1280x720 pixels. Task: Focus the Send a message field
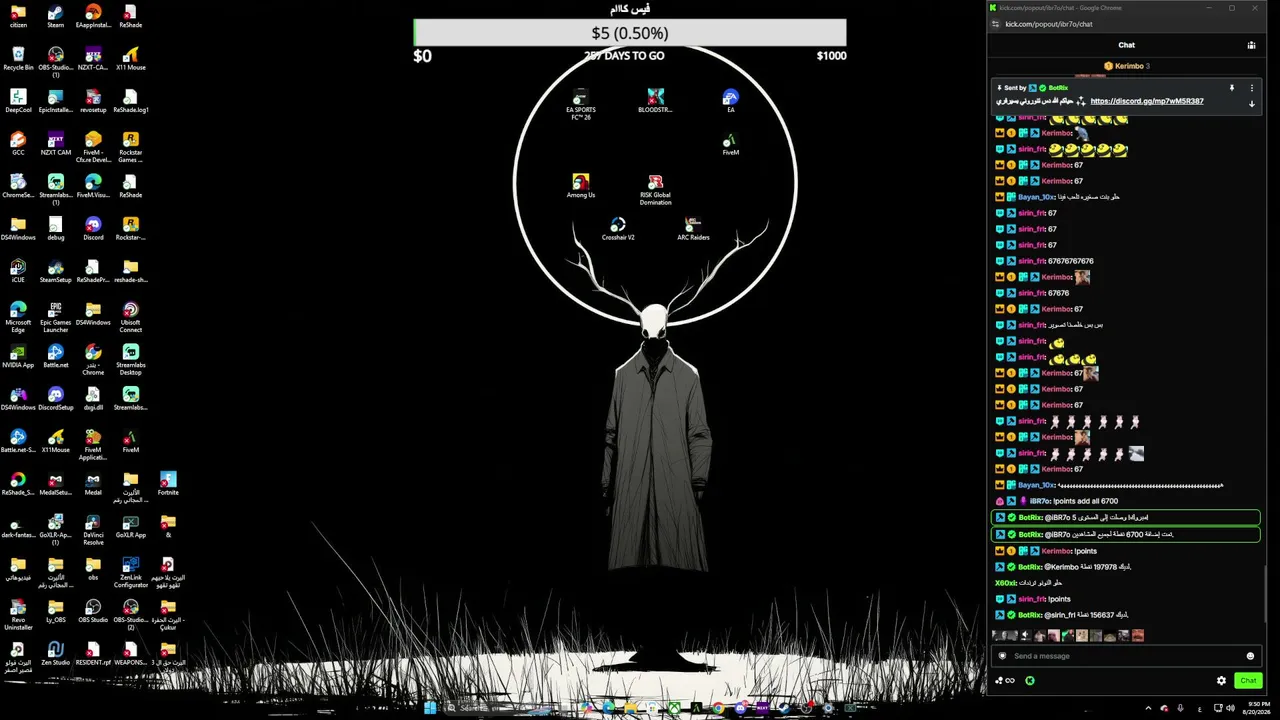point(1127,656)
